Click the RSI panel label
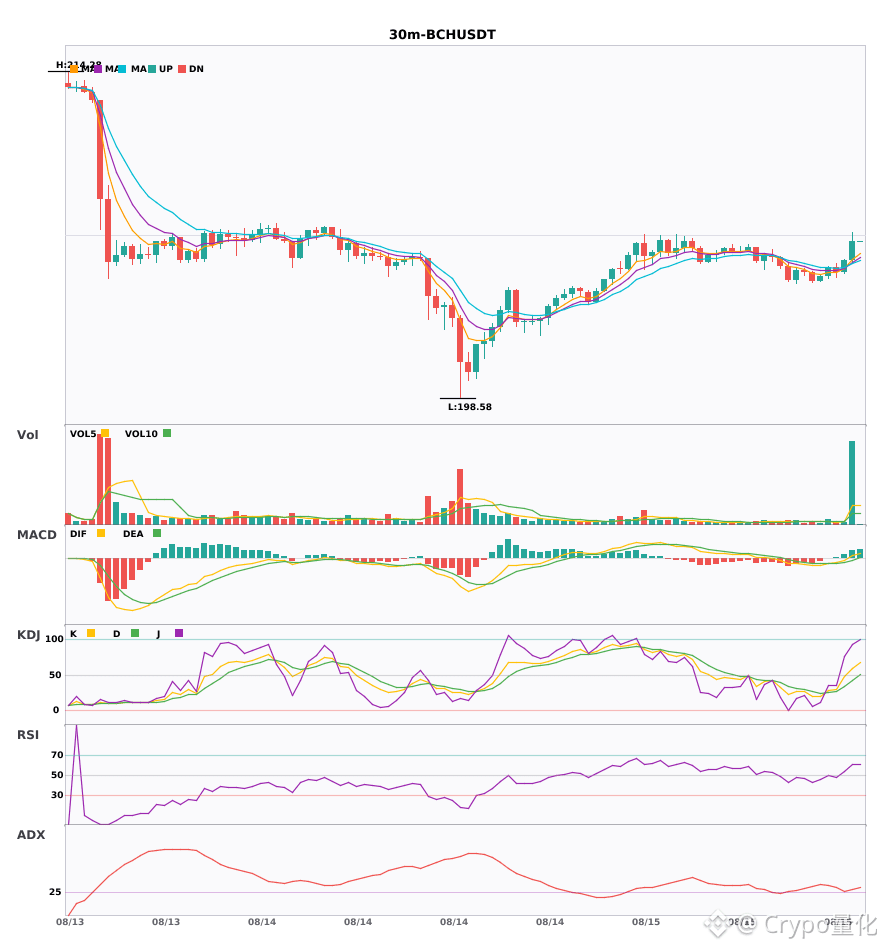The image size is (885, 950). coord(28,735)
